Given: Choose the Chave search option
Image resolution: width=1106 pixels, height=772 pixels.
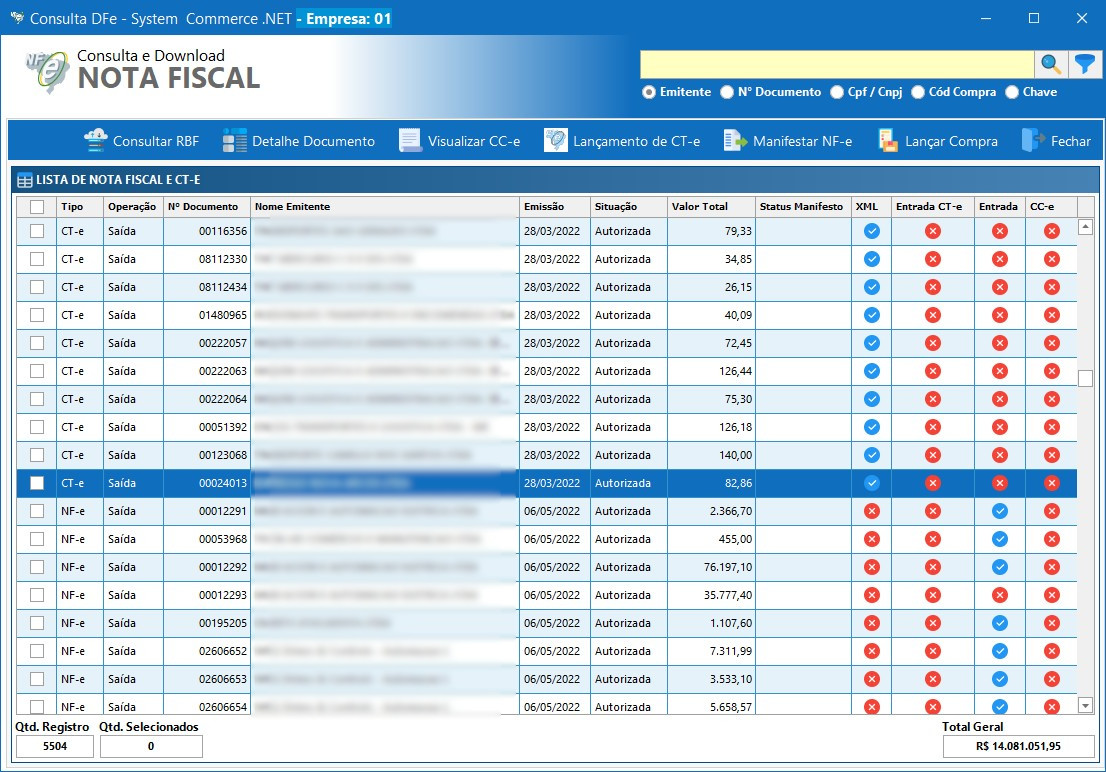Looking at the screenshot, I should click(1014, 92).
